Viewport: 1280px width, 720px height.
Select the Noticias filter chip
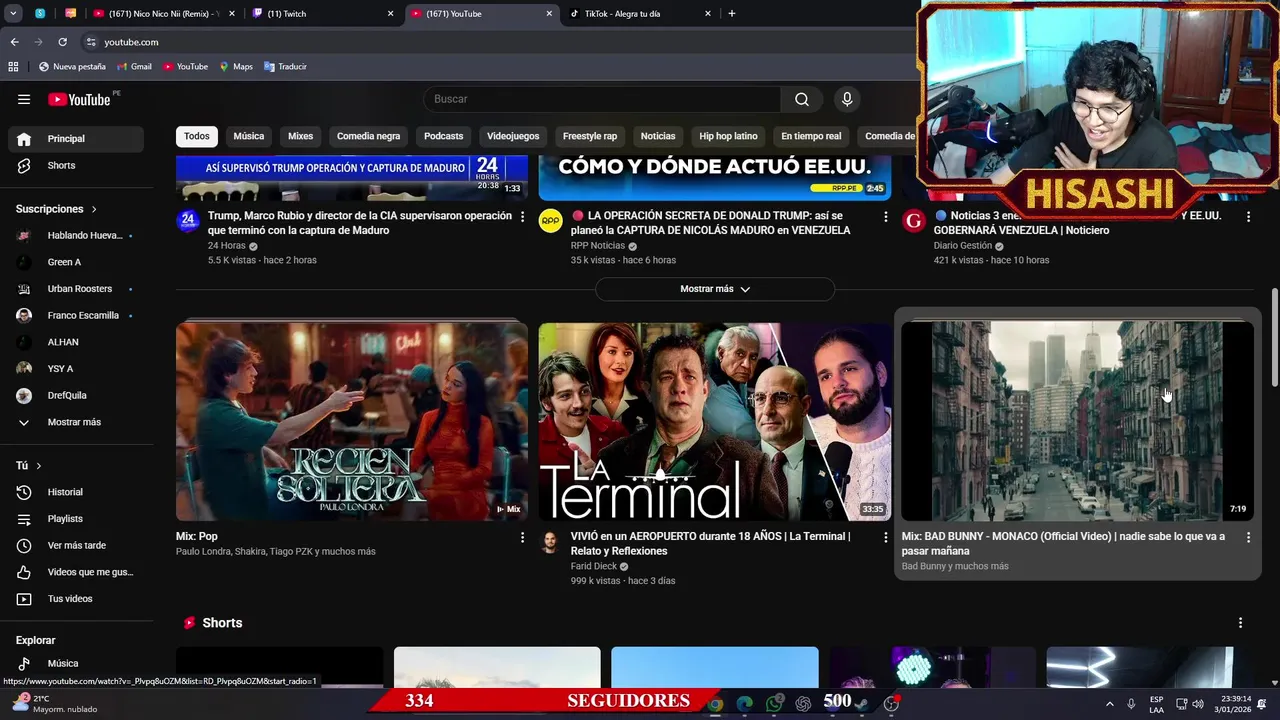click(658, 136)
